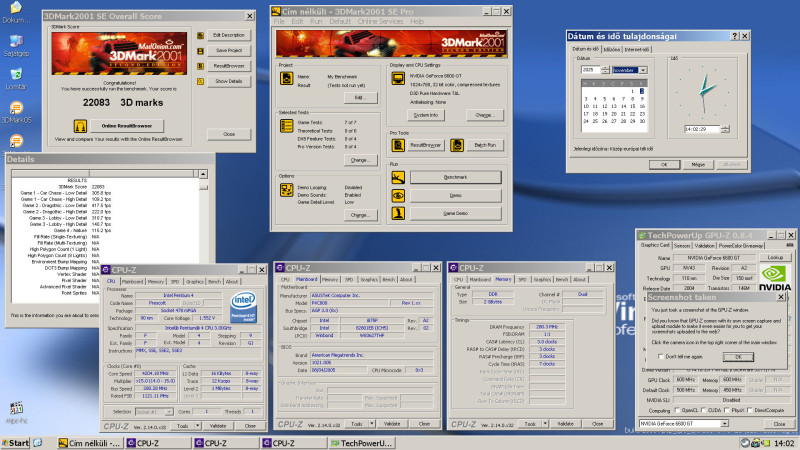
Task: Click the ResultBrowser icon under Pro Tools
Action: [399, 145]
